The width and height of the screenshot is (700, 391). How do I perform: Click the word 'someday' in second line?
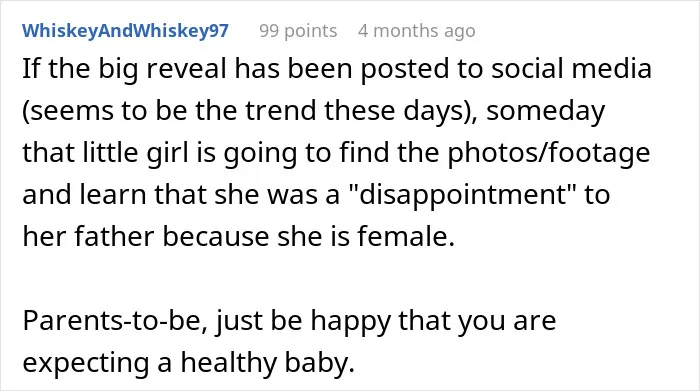546,111
